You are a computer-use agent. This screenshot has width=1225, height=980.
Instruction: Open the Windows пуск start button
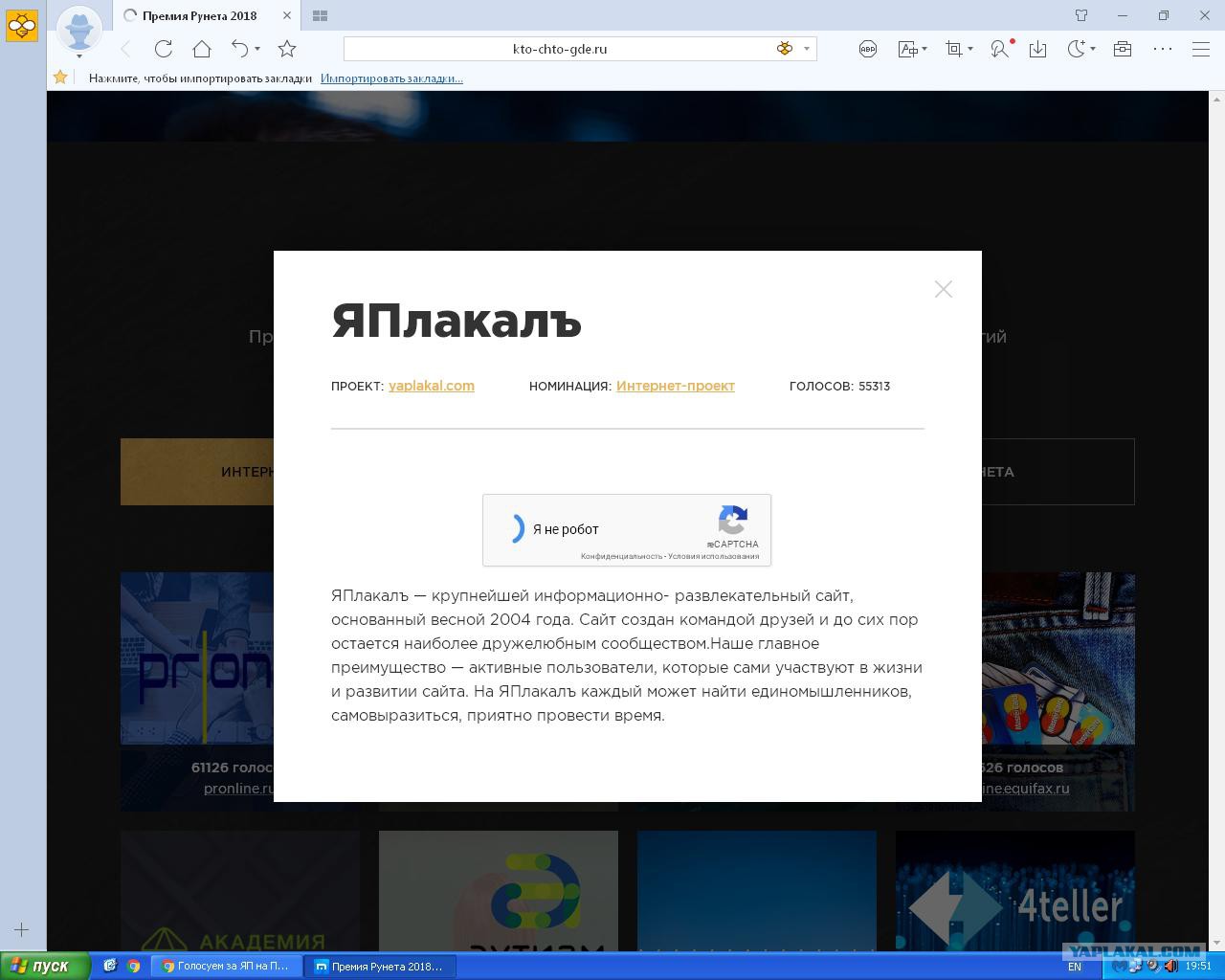point(45,967)
